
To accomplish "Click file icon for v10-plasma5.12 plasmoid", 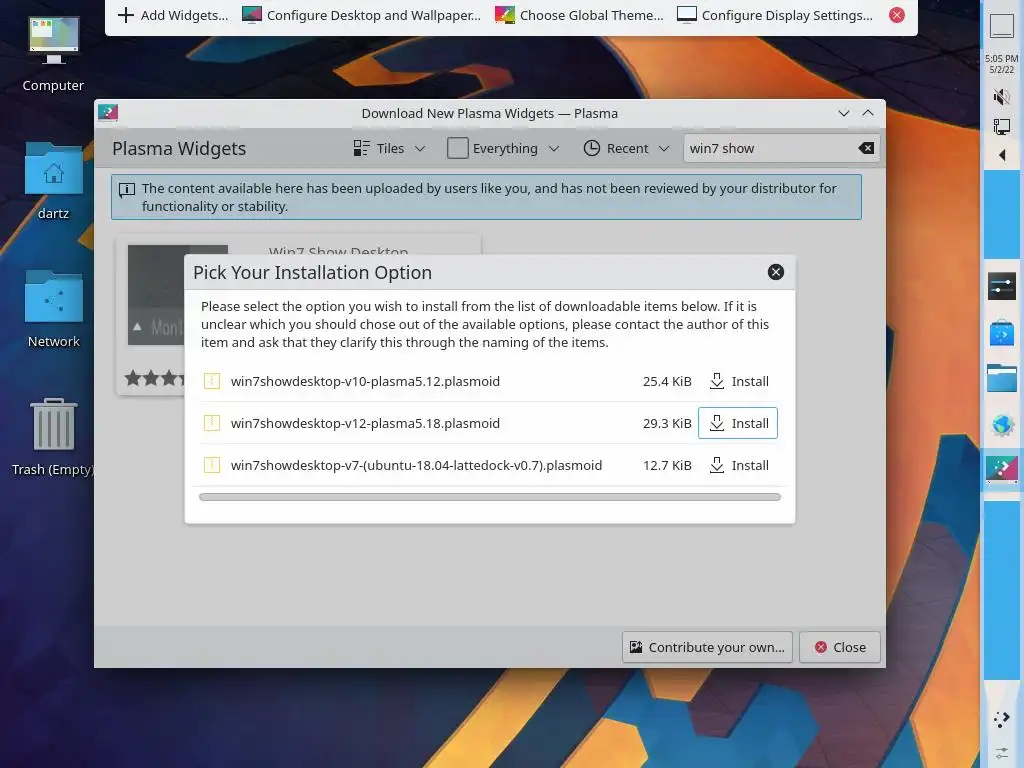I will pyautogui.click(x=212, y=381).
